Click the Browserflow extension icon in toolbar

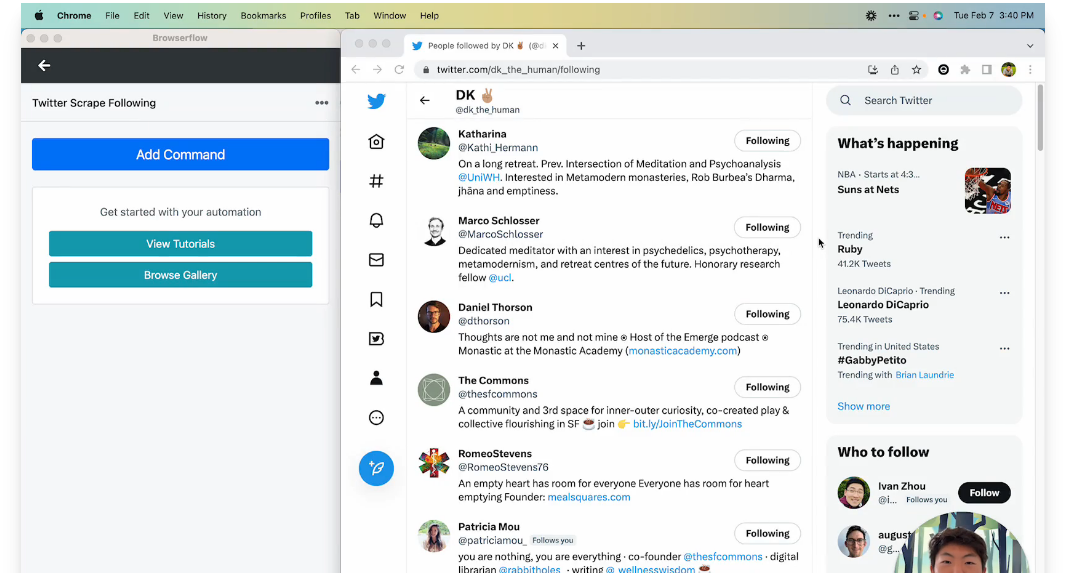(943, 69)
